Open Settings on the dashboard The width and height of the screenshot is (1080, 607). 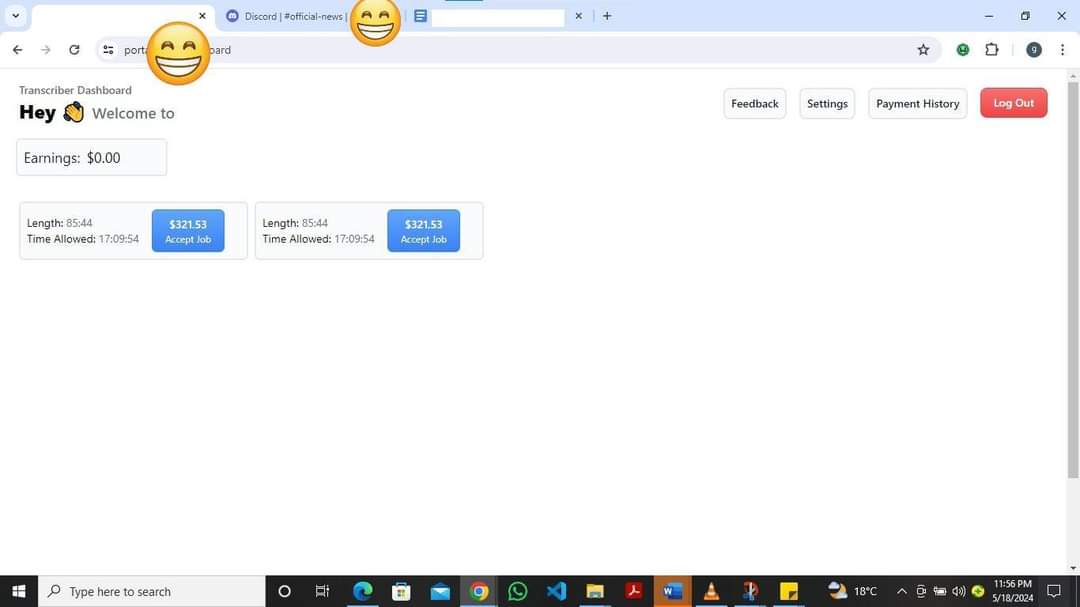click(827, 103)
